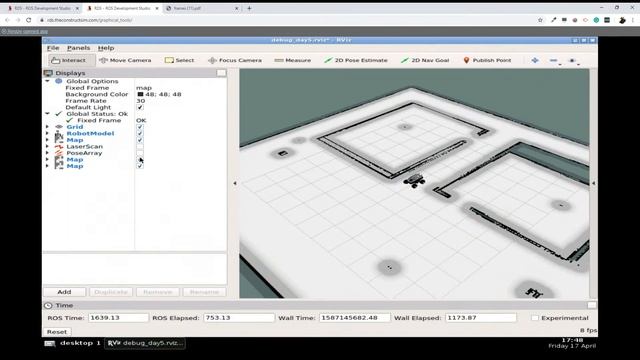The height and width of the screenshot is (360, 640).
Task: Bookmark this page with the star icon
Action: coord(540,20)
